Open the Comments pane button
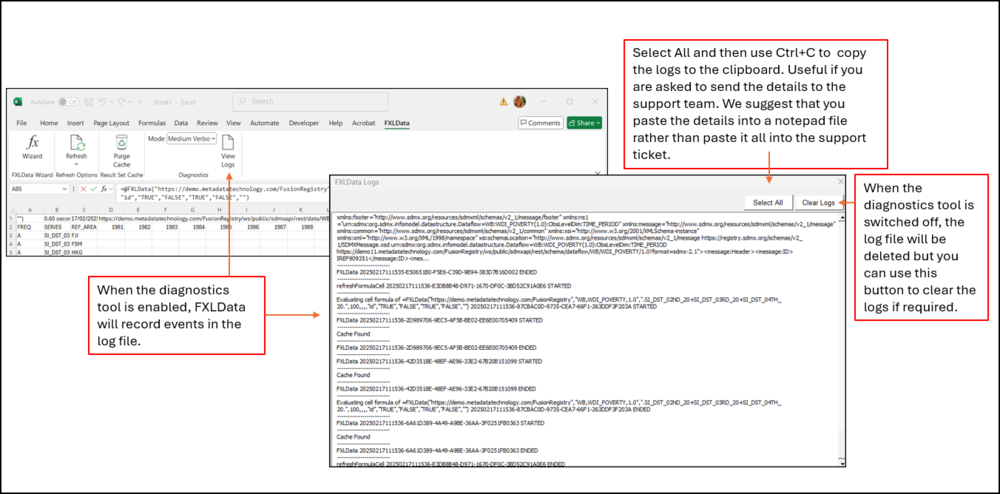 point(540,122)
